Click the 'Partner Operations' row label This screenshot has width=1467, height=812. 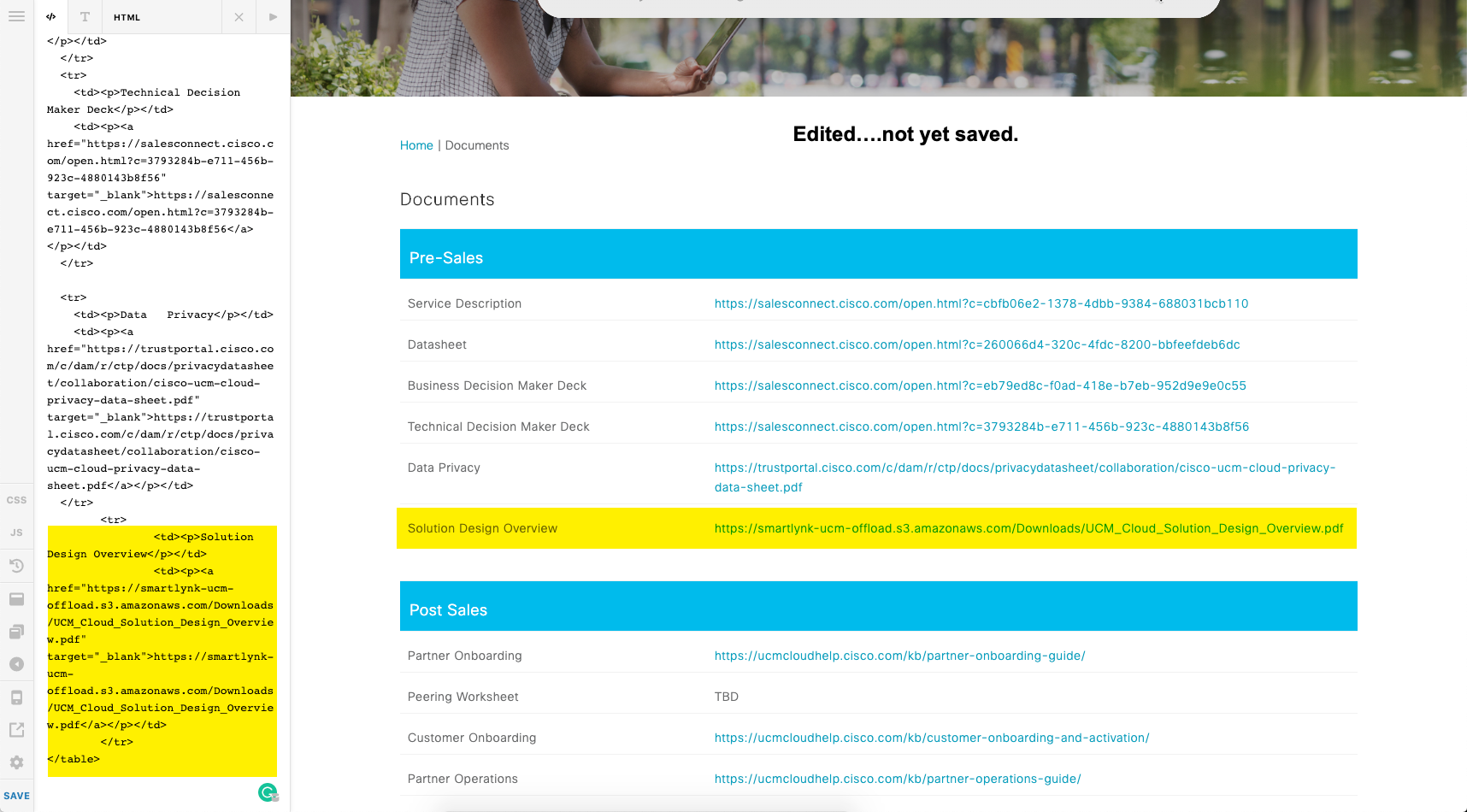pos(462,779)
